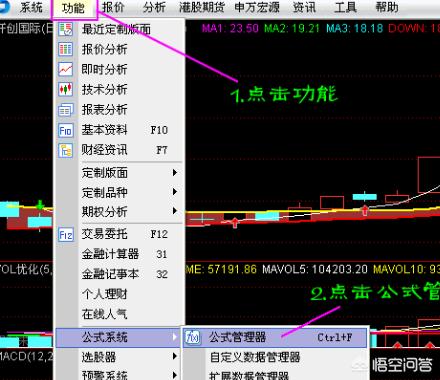The height and width of the screenshot is (380, 440).
Task: Open the 工具 menu
Action: pyautogui.click(x=346, y=7)
